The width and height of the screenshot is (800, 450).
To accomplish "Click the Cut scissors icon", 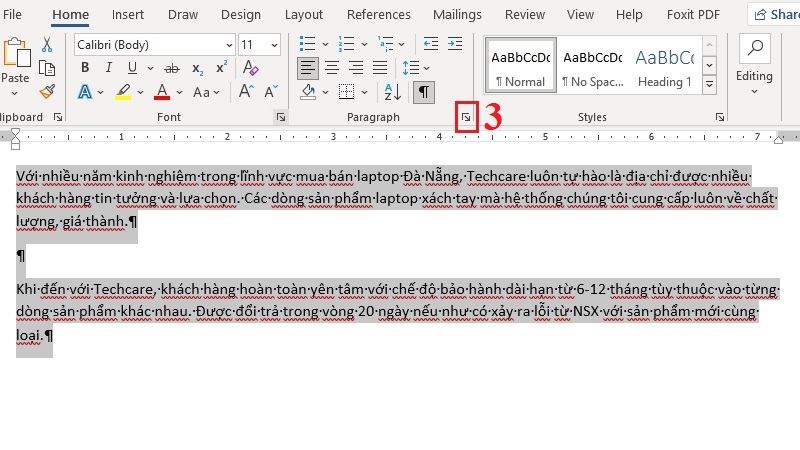I will [x=47, y=44].
